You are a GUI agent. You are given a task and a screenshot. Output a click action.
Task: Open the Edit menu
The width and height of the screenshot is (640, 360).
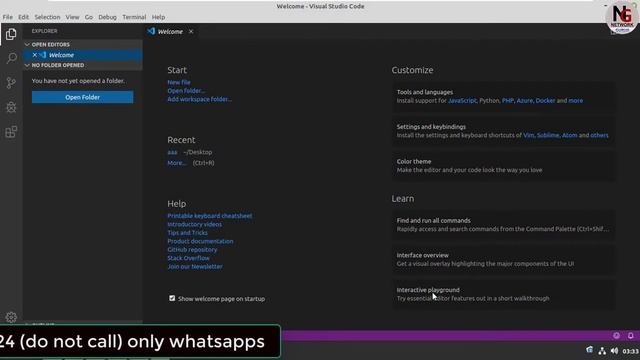pos(23,17)
